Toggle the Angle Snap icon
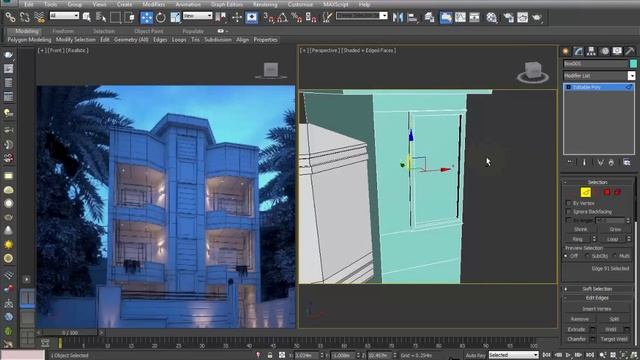Screen dimensions: 640x360 [282, 17]
